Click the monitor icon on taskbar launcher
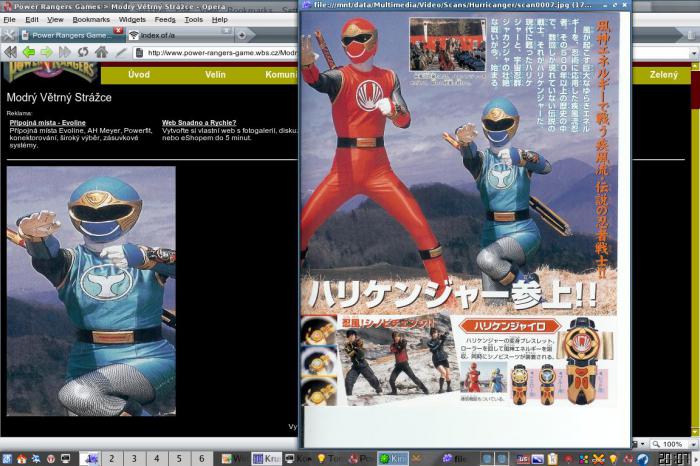 point(66,458)
